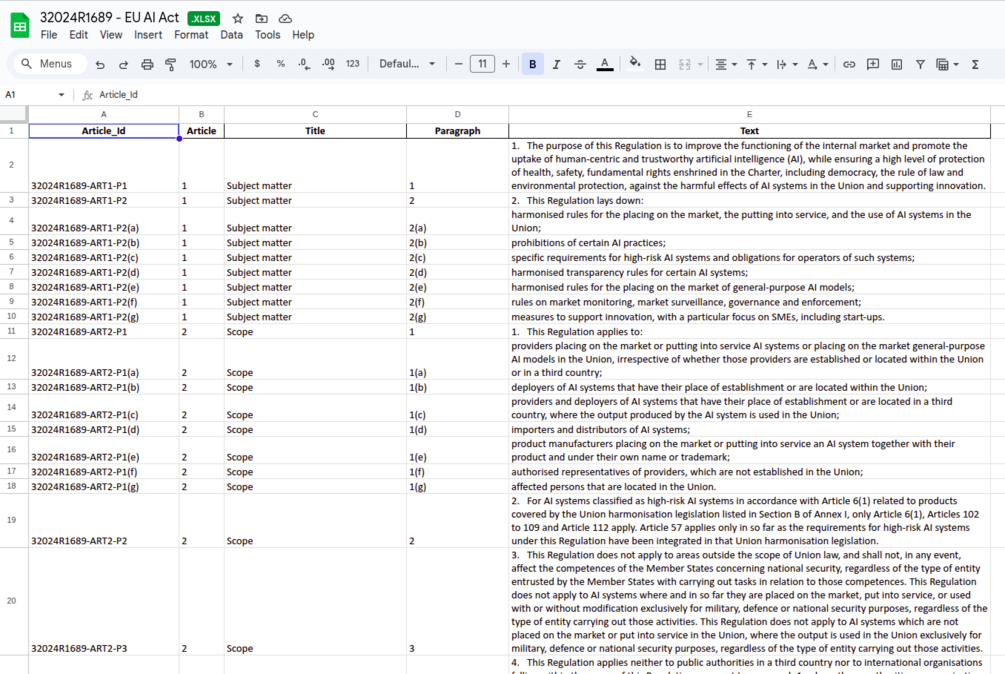Select row 12 header
Screen dimensions: 1005x674
(x=12, y=359)
